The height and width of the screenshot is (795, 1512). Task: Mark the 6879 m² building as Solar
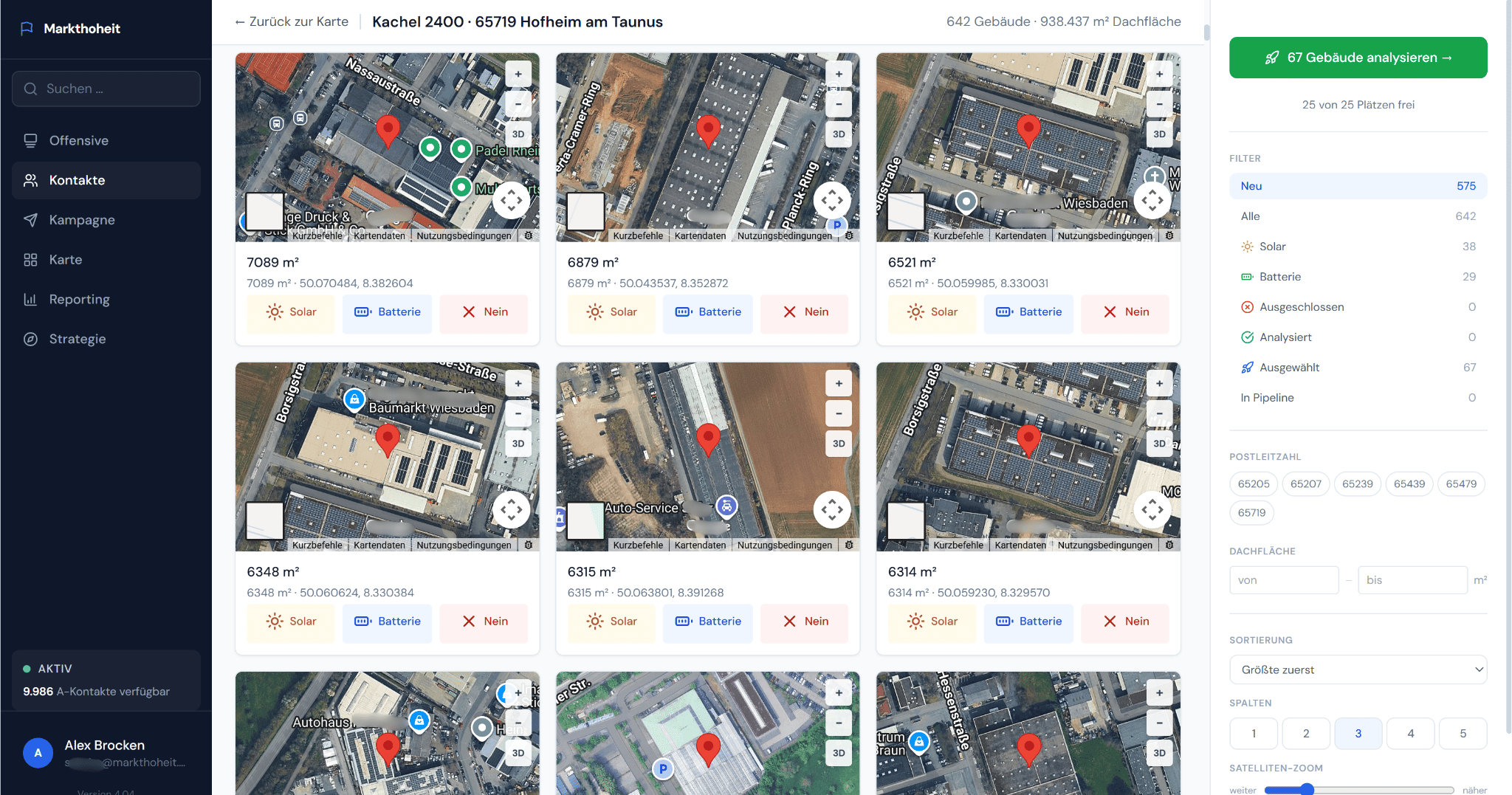point(611,312)
